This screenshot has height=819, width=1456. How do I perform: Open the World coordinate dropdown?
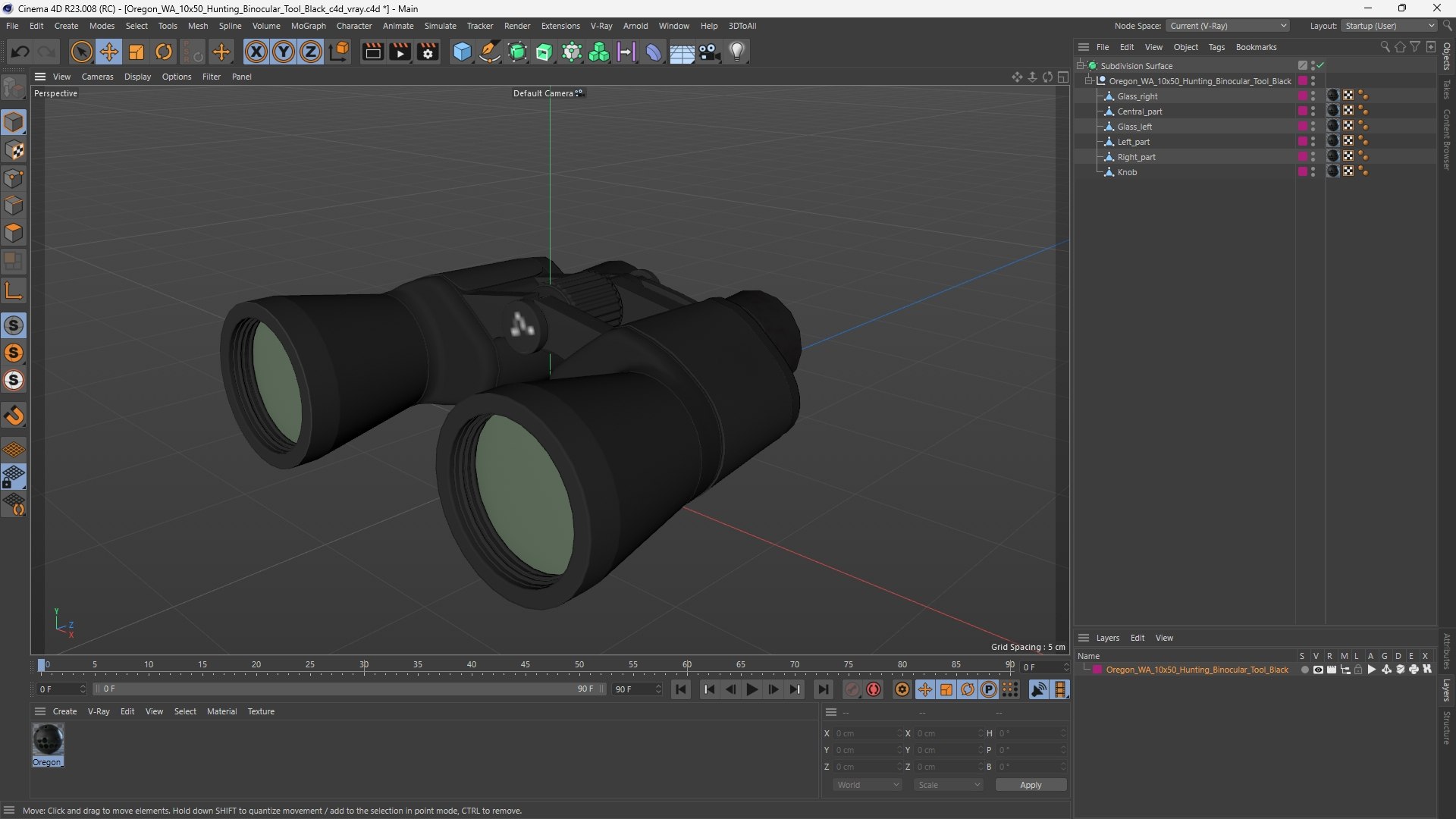click(868, 785)
